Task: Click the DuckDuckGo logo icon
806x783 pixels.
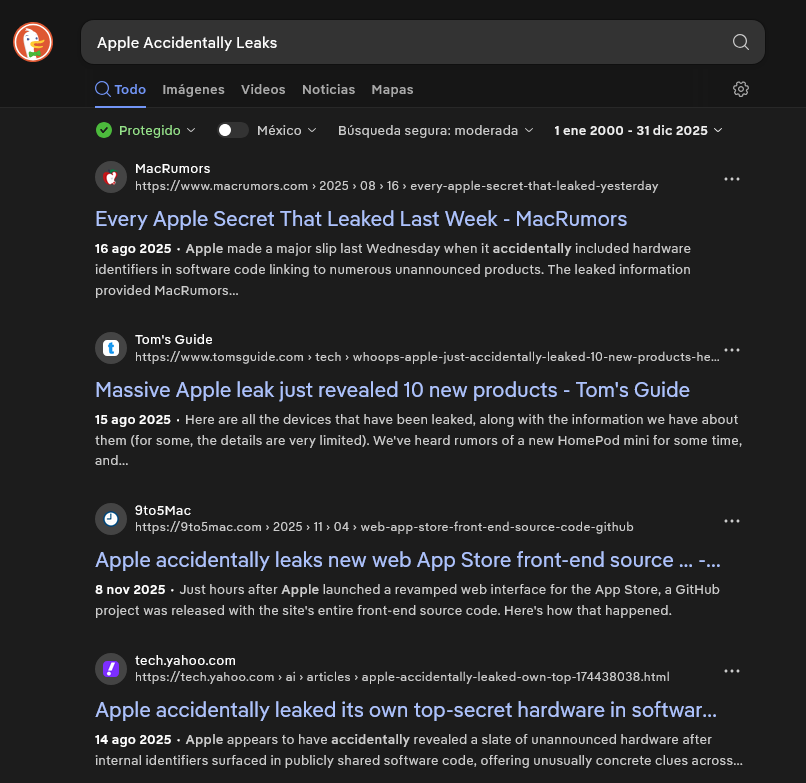Action: point(32,42)
